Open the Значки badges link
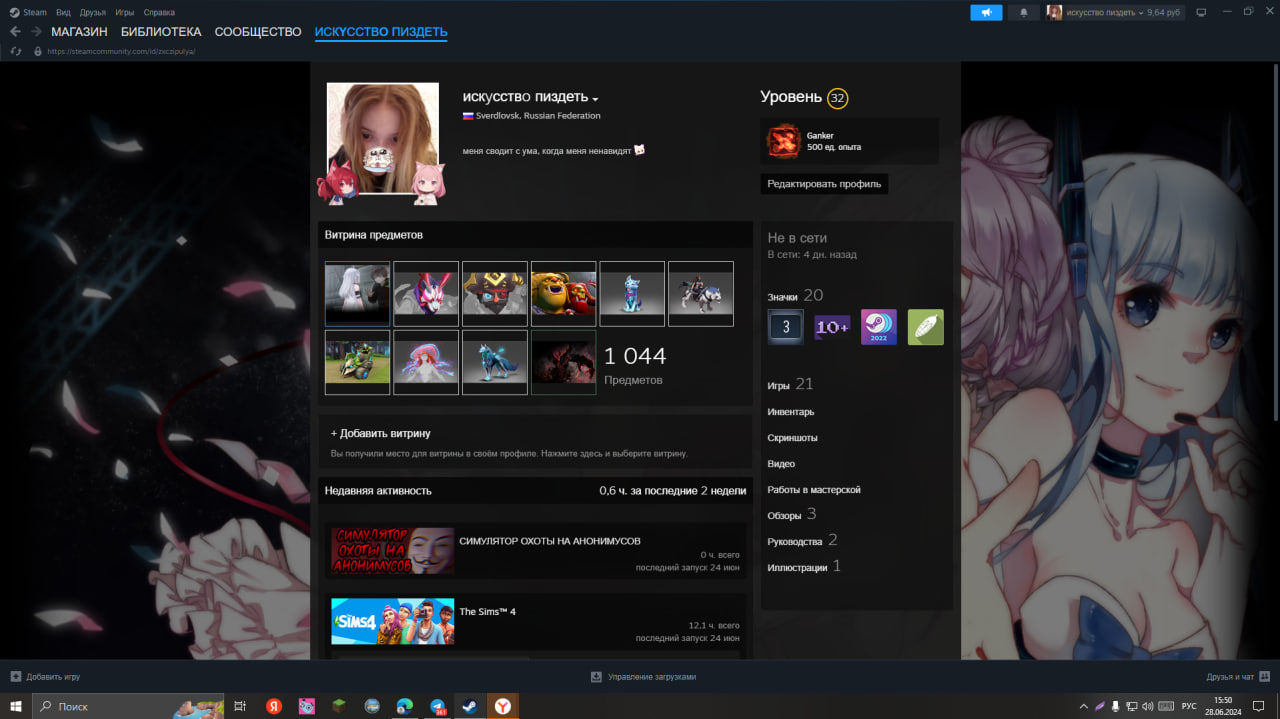The image size is (1280, 719). (782, 297)
